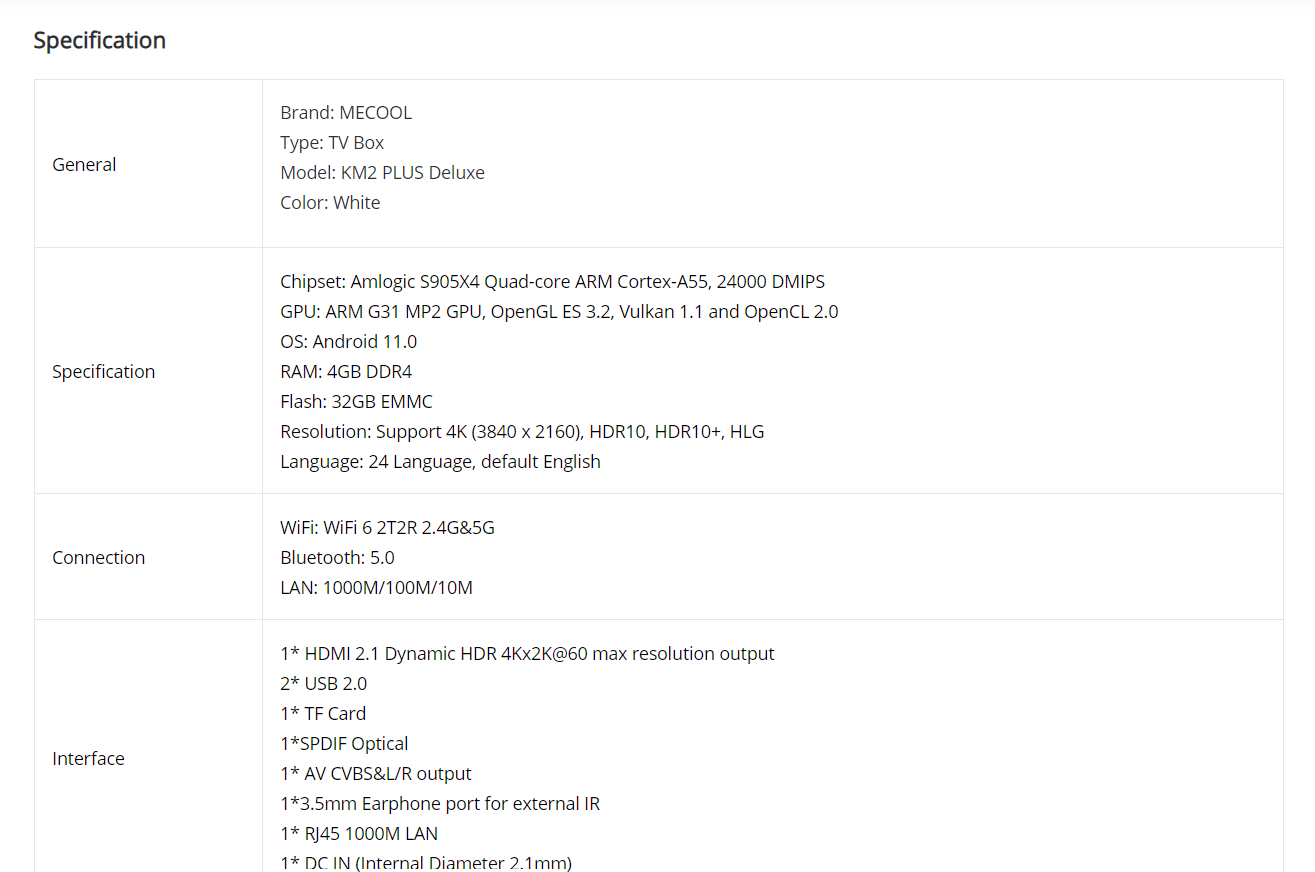Click the Specification row label cell
The width and height of the screenshot is (1315, 872).
(x=103, y=371)
